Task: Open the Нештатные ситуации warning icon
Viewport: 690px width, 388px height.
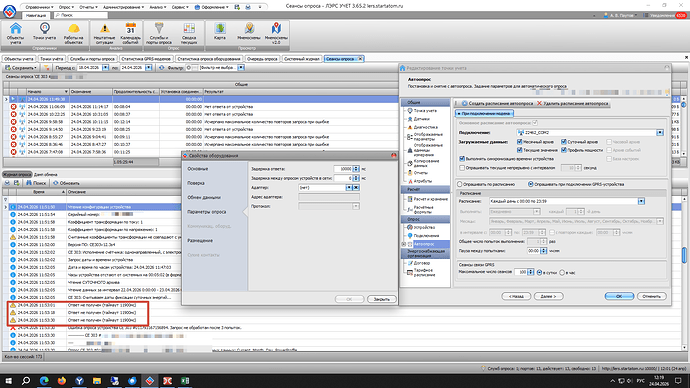Action: (104, 33)
